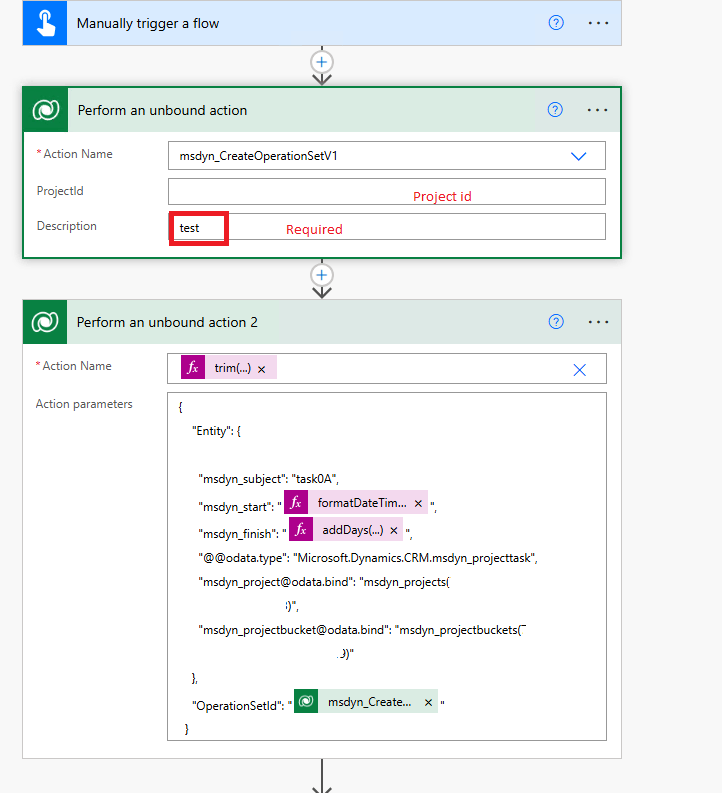Click the Description label
Viewport: 722px width, 793px height.
67,226
